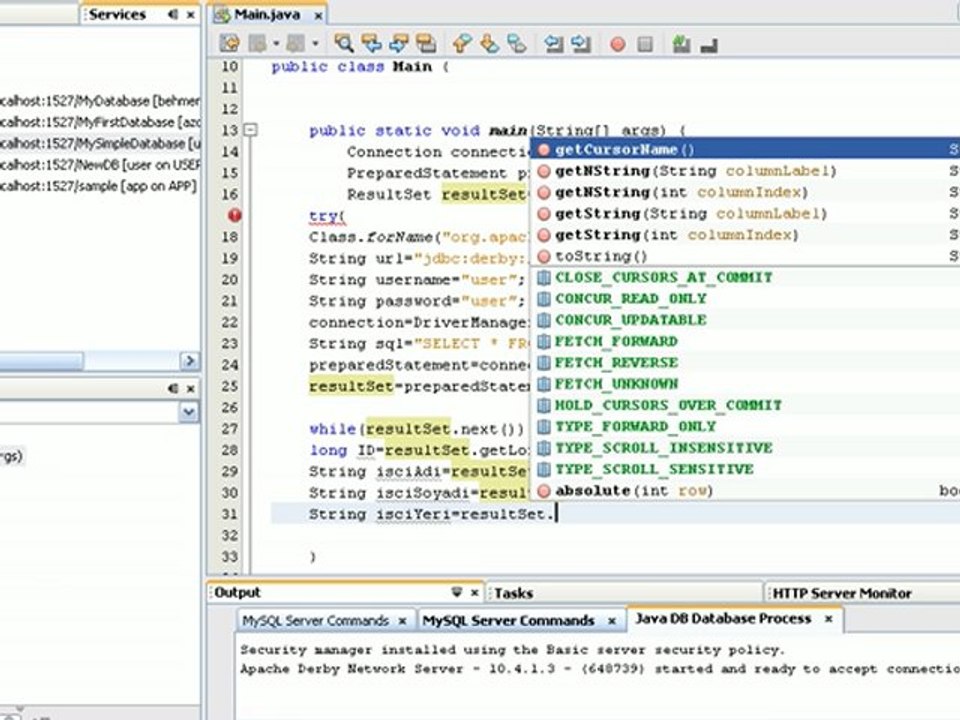Close the lower-left Navigator panel

click(x=191, y=388)
